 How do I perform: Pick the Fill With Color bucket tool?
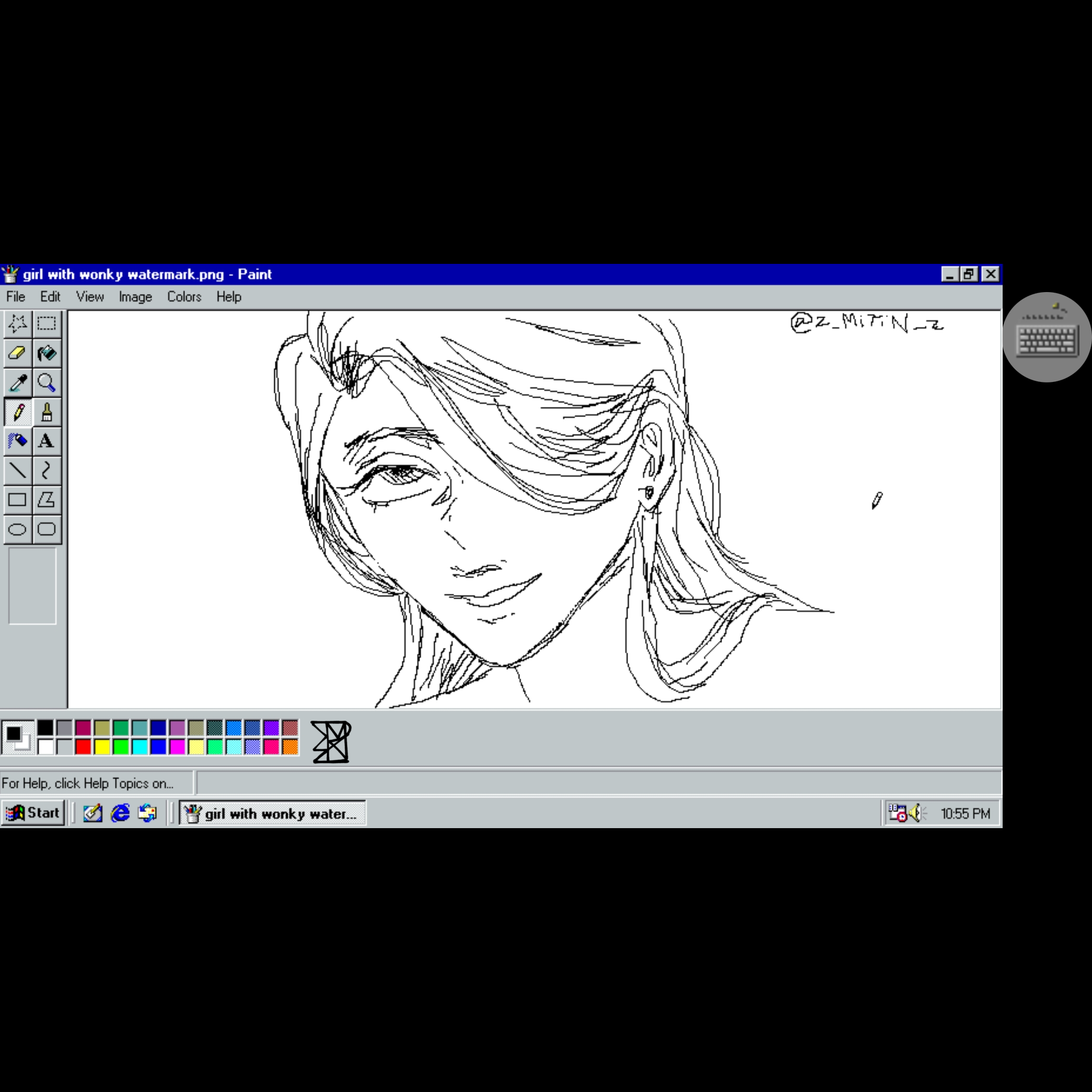(47, 353)
